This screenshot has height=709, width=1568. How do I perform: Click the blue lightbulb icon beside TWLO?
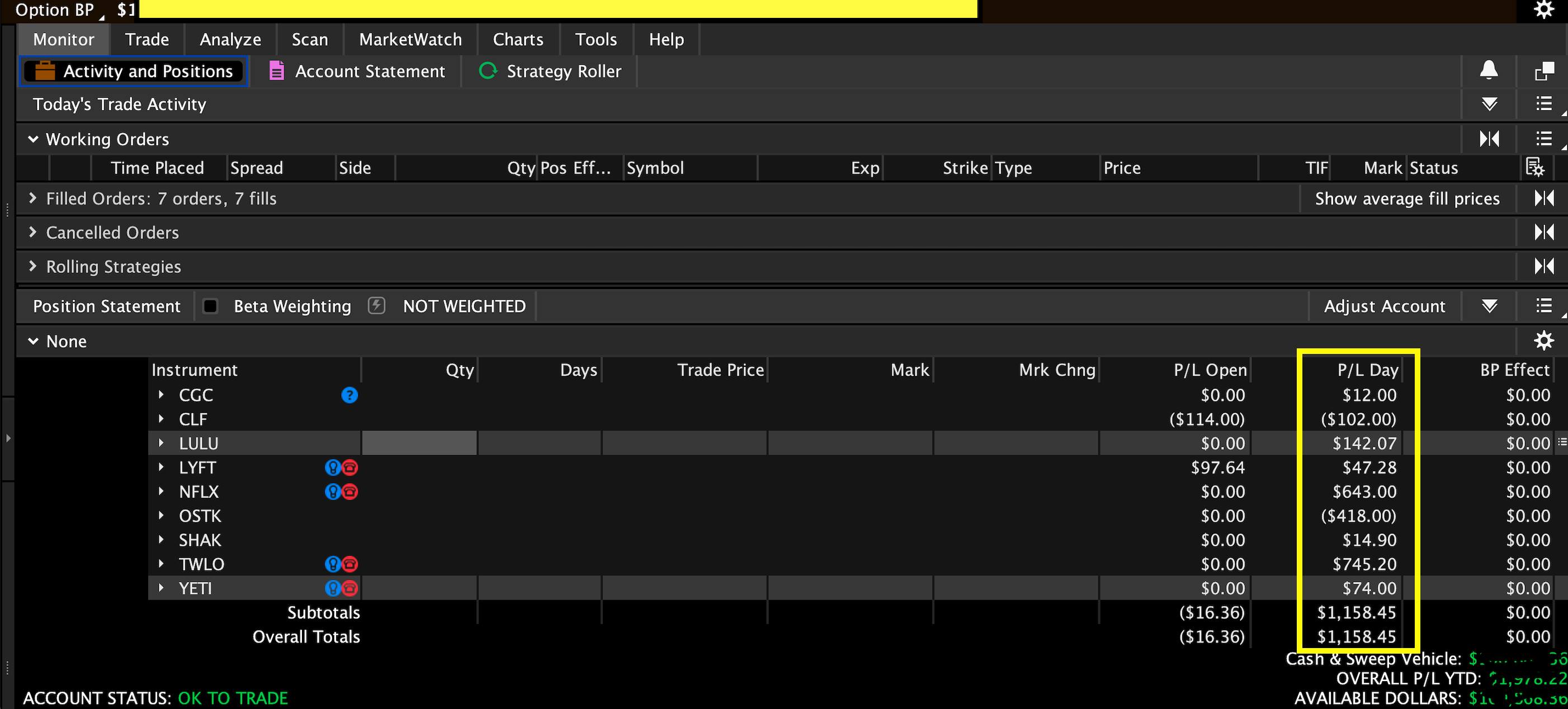tap(332, 564)
